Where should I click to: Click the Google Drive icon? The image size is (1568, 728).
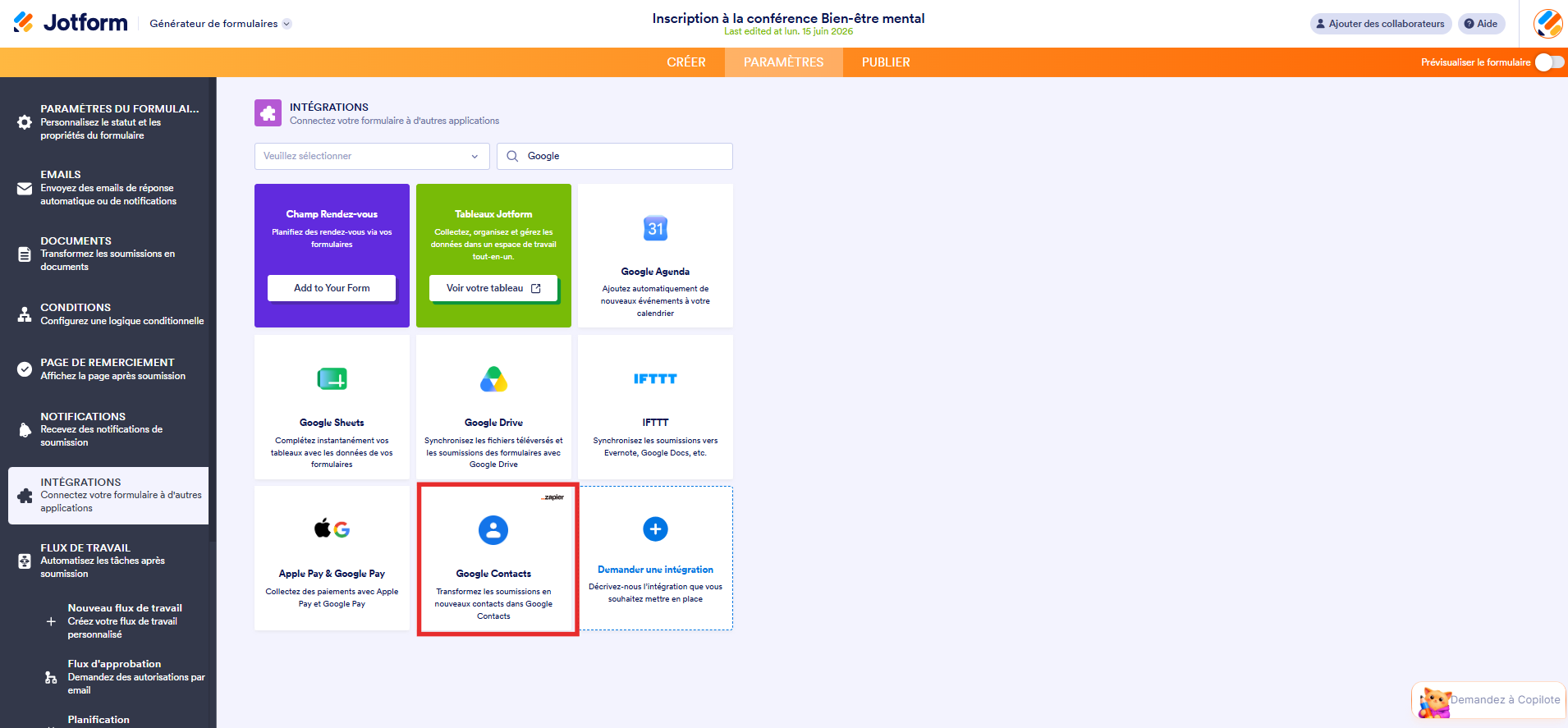[x=493, y=378]
